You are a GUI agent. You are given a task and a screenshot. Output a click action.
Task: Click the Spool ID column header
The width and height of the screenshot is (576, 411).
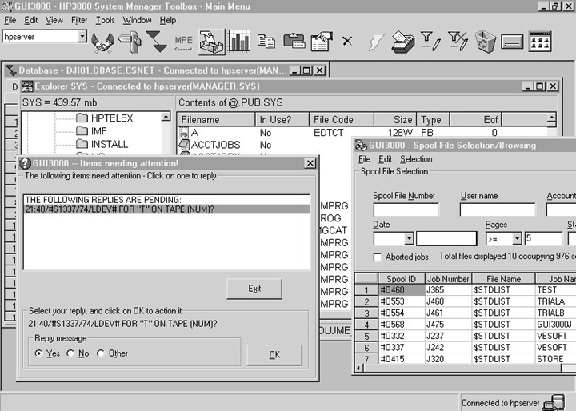402,279
